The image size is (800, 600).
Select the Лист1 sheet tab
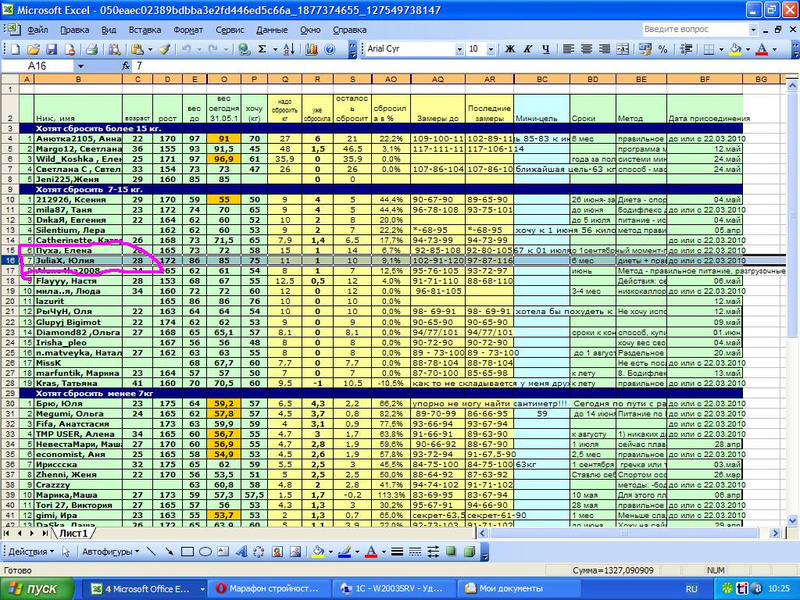pos(72,534)
